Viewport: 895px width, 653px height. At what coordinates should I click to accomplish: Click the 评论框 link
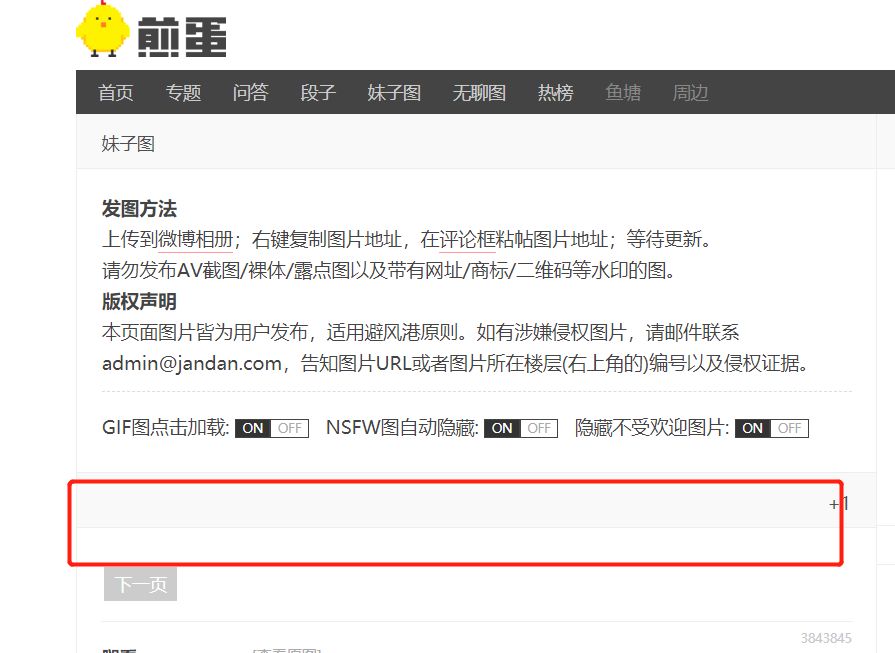pyautogui.click(x=467, y=239)
